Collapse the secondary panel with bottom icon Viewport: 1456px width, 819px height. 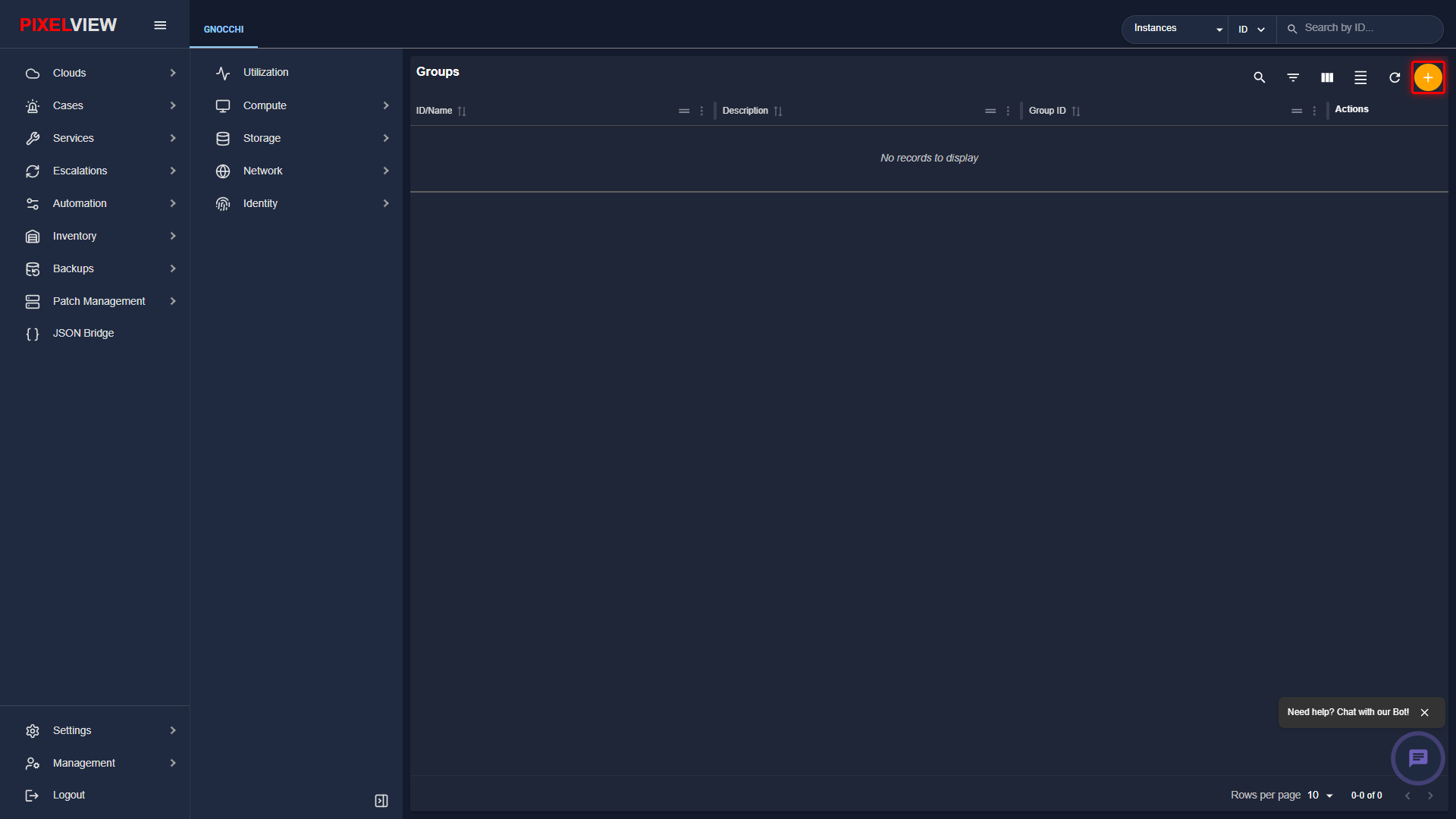click(381, 801)
